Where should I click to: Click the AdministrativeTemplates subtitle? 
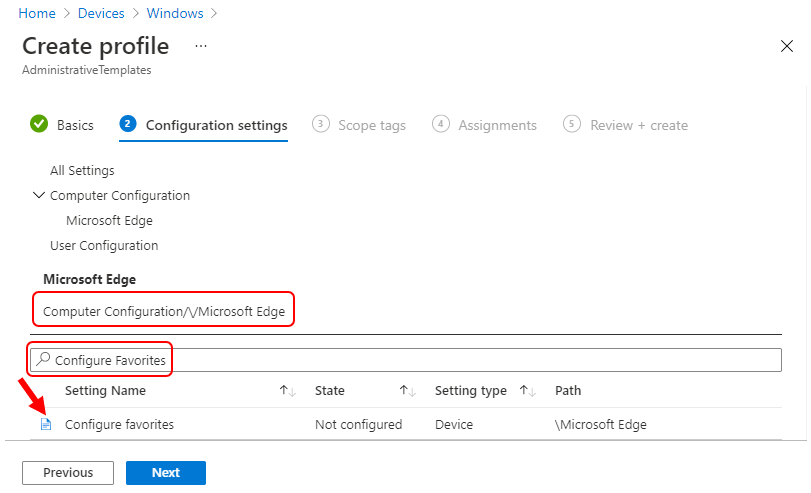[86, 70]
